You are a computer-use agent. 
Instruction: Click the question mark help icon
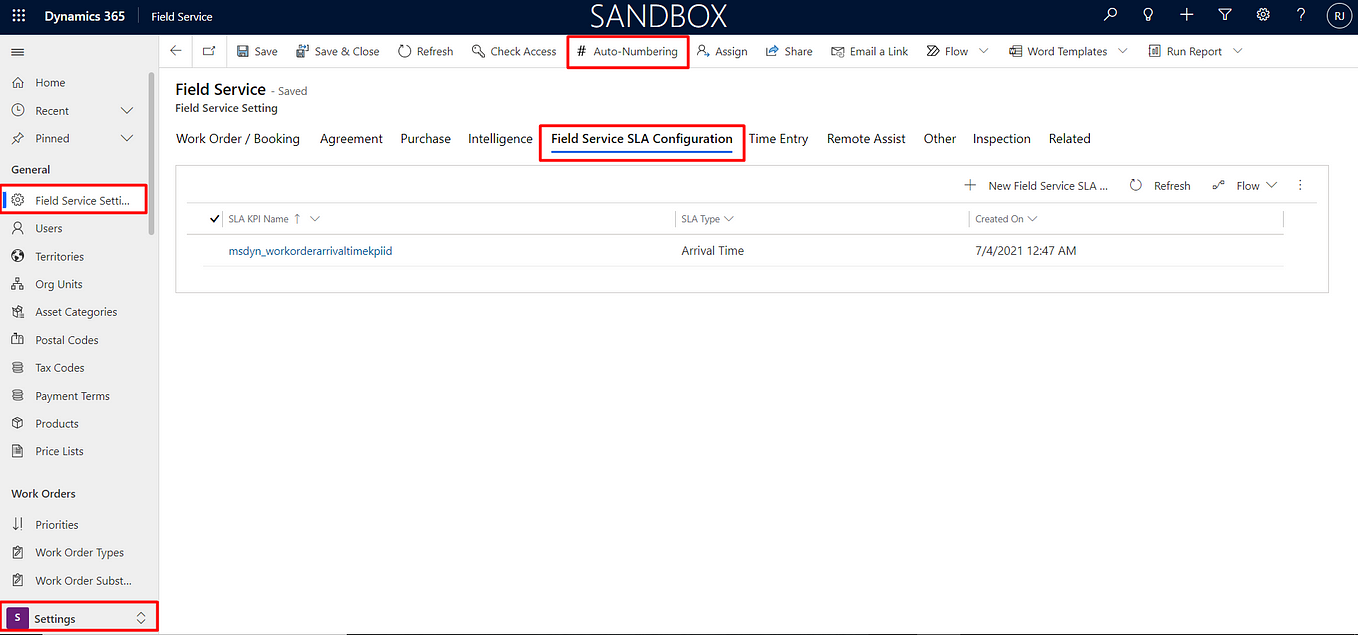point(1301,15)
